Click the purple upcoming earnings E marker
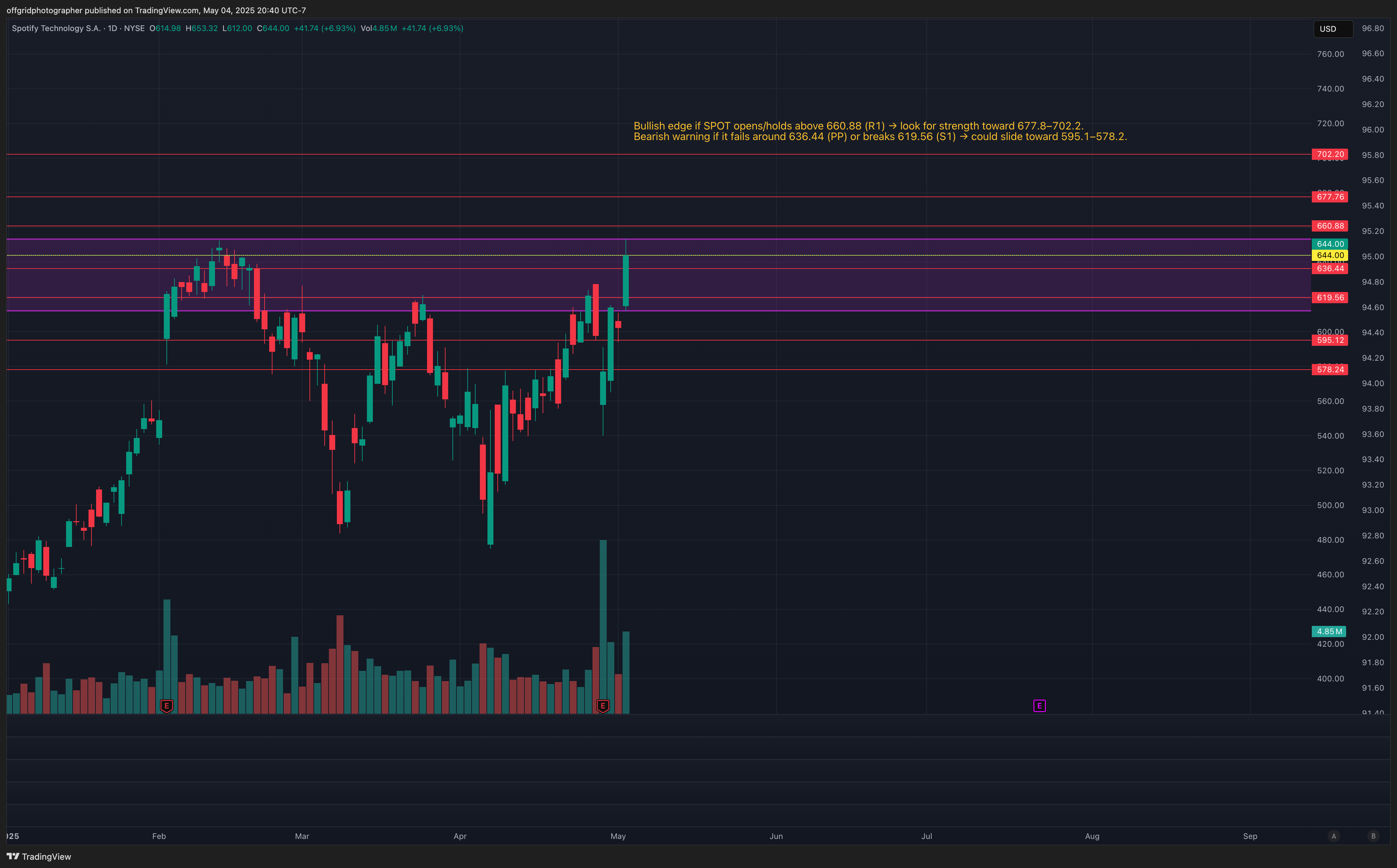This screenshot has height=868, width=1397. (1039, 705)
